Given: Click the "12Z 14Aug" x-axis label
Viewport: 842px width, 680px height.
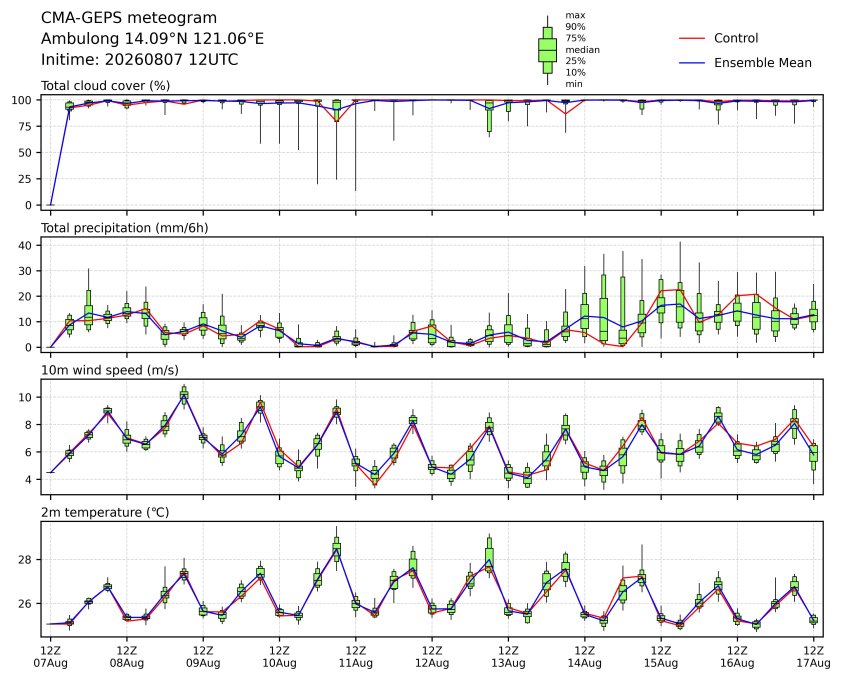Looking at the screenshot, I should [x=584, y=657].
